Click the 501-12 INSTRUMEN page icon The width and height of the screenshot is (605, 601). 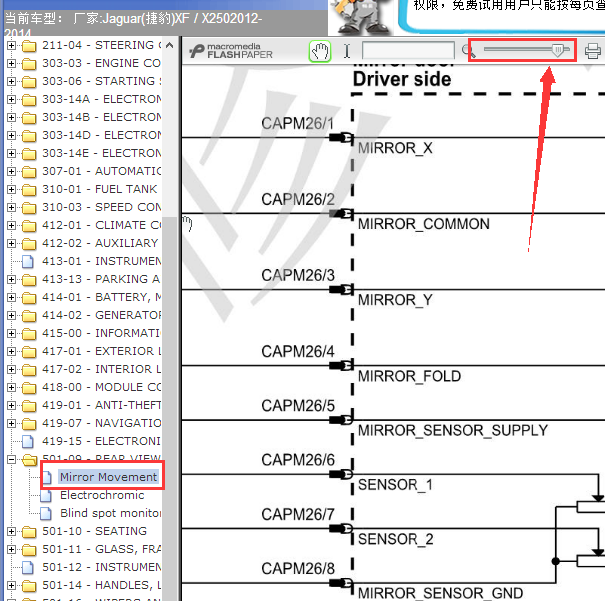[x=28, y=567]
